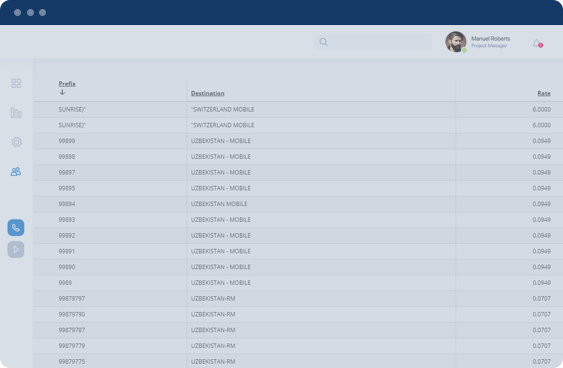563x368 pixels.
Task: Sort by Prefix column header
Action: [x=67, y=84]
